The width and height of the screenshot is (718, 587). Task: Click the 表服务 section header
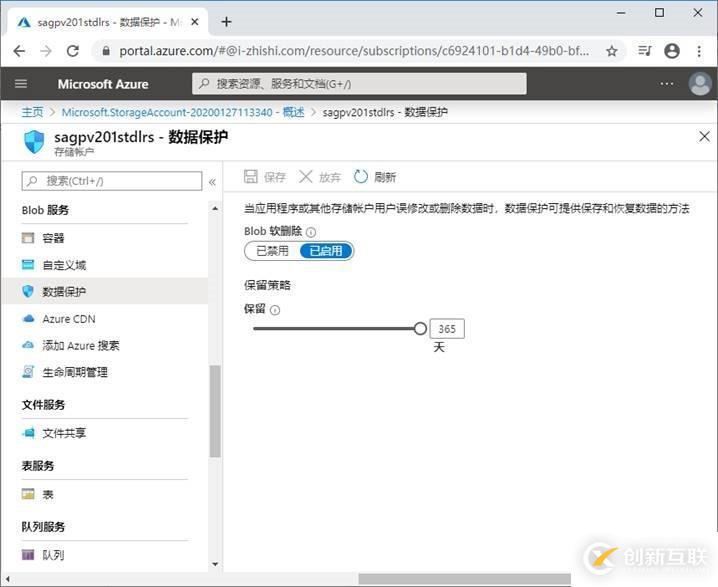pyautogui.click(x=38, y=466)
